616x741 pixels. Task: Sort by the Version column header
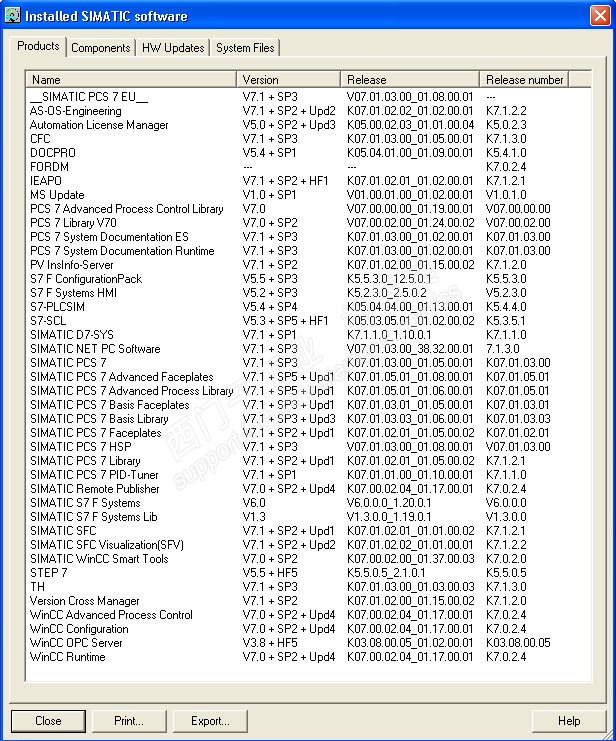point(288,79)
